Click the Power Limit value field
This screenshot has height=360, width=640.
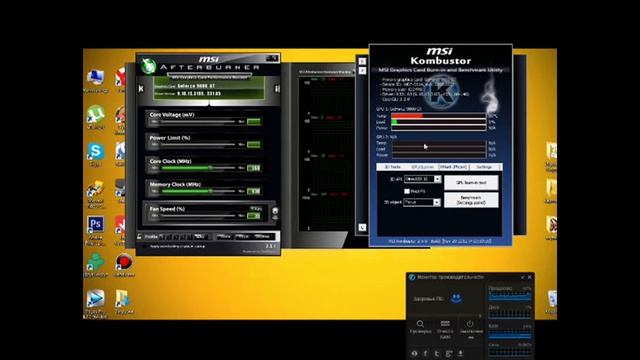(254, 144)
